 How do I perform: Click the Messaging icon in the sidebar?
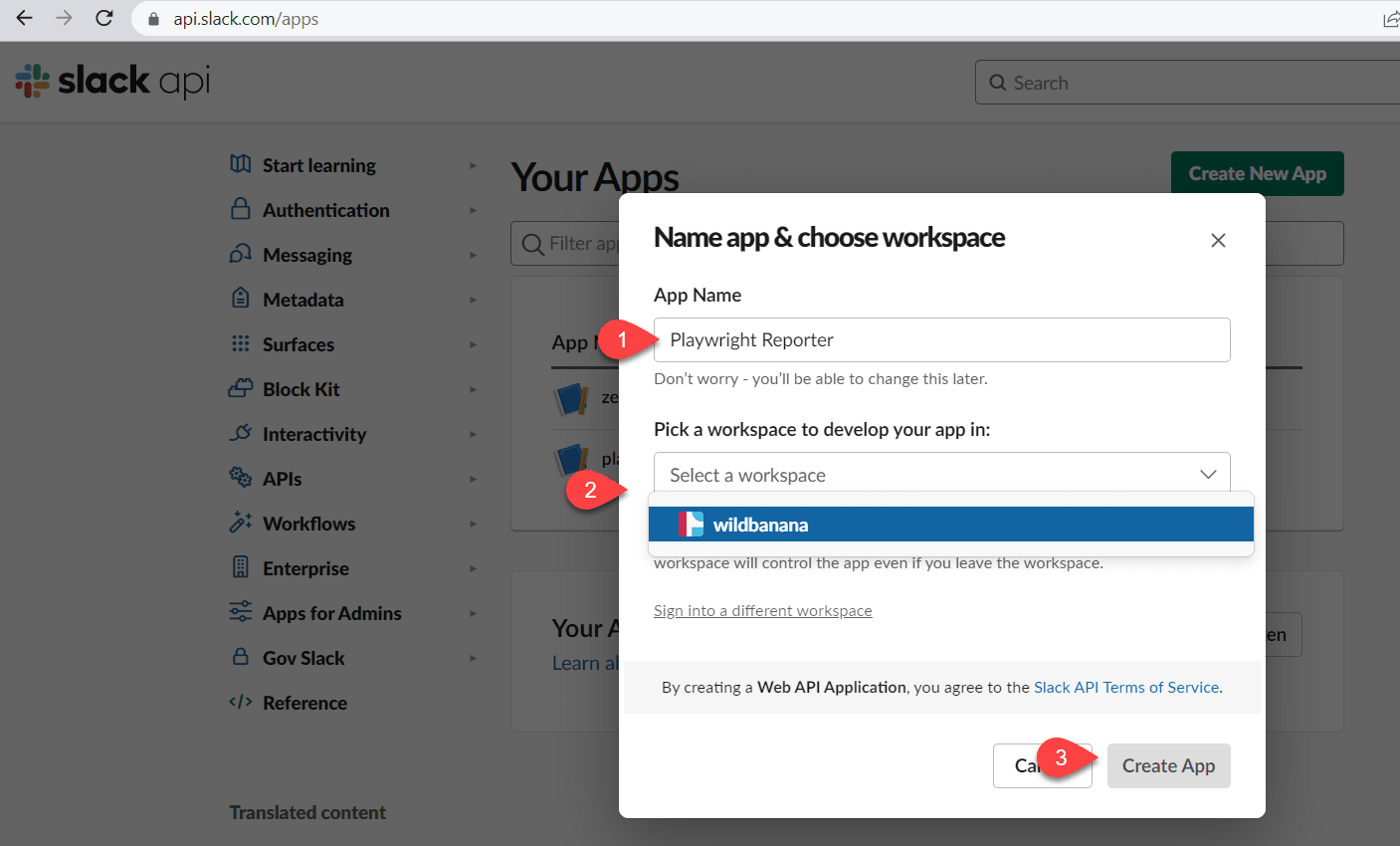tap(240, 255)
